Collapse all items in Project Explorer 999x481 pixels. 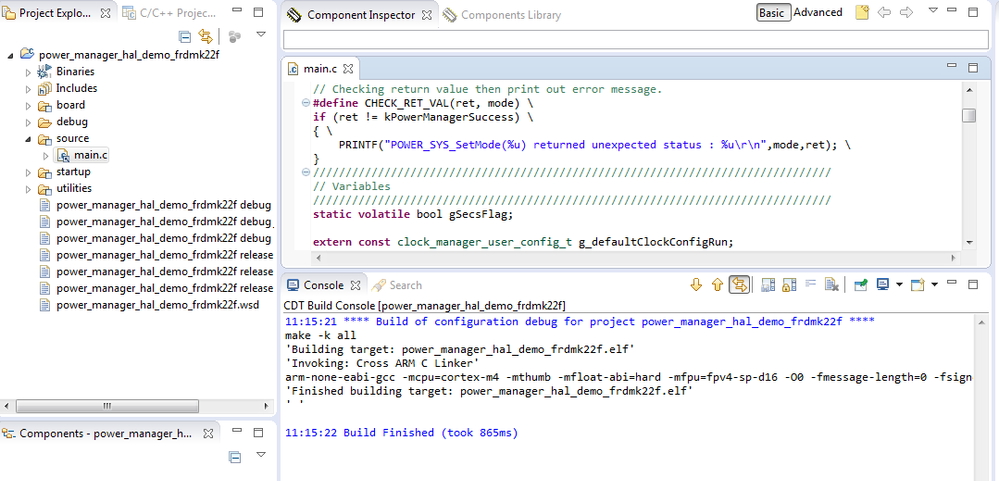(x=185, y=36)
